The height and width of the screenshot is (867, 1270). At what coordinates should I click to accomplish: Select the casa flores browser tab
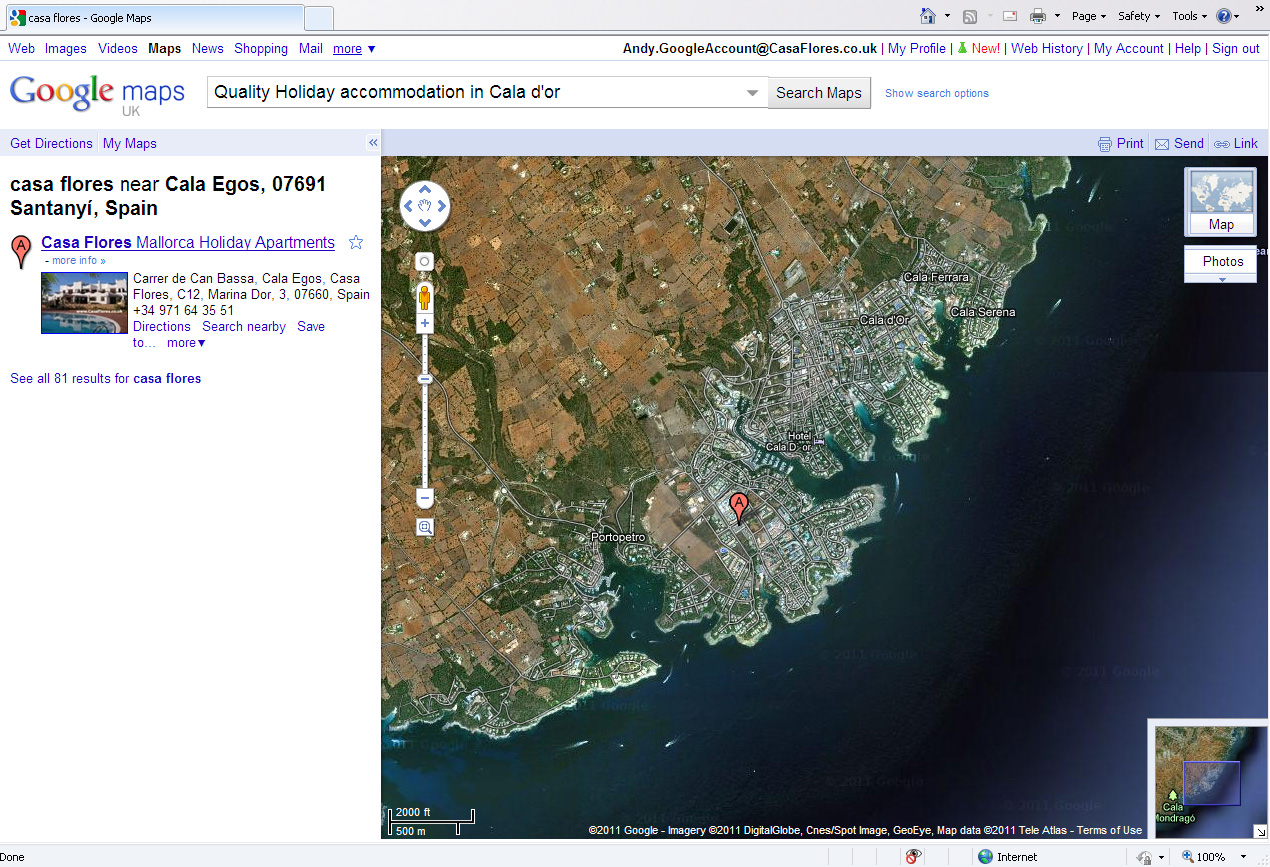click(152, 18)
